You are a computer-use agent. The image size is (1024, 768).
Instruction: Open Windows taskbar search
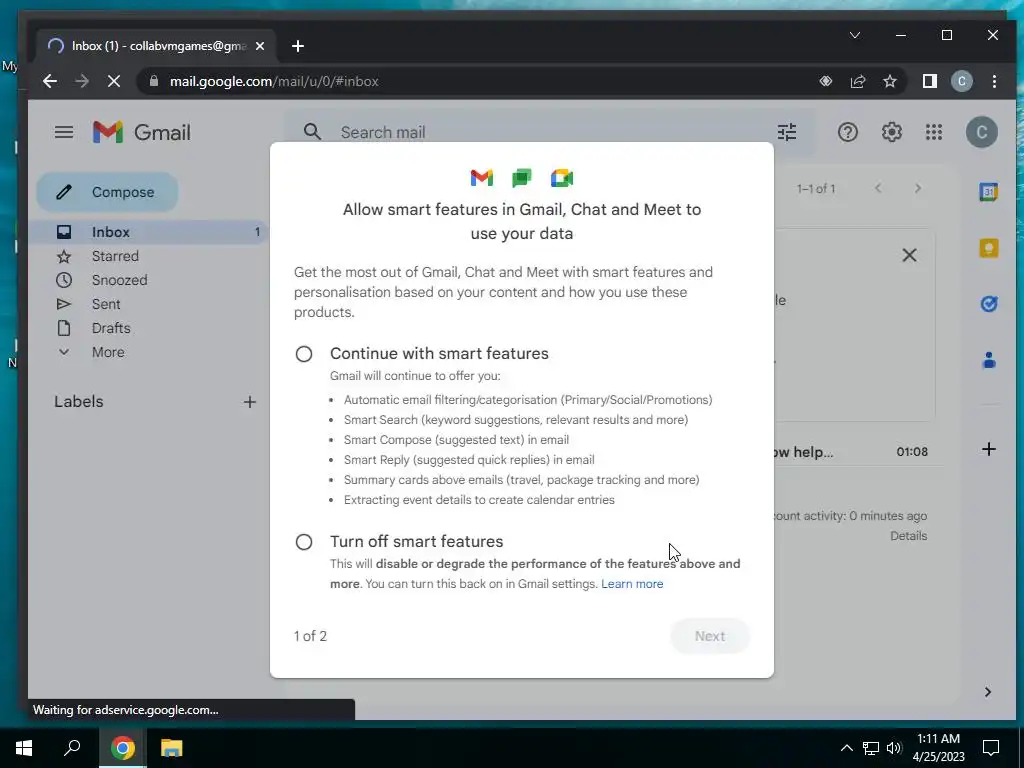[x=72, y=748]
